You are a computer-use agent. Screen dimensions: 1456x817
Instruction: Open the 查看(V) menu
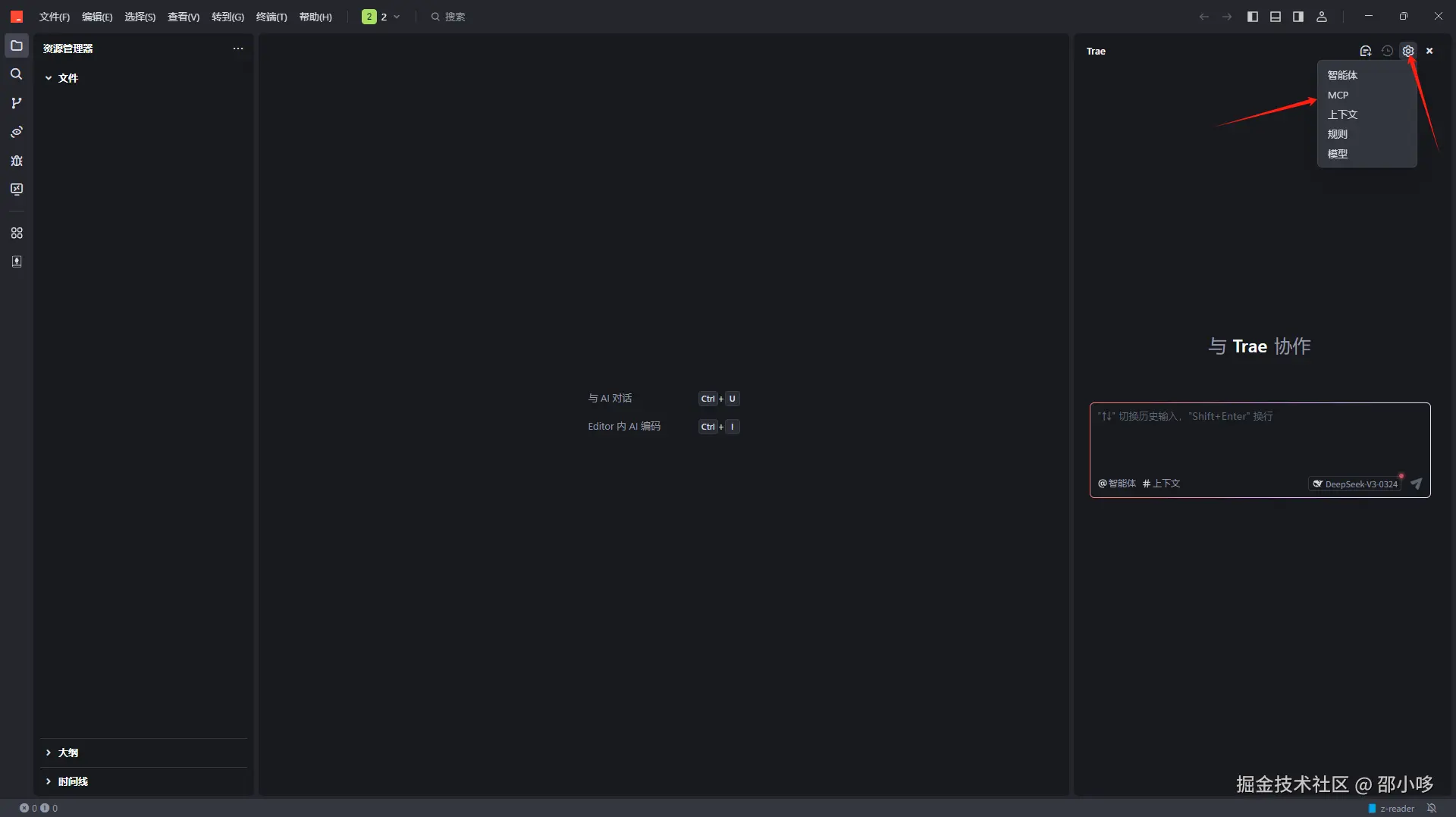(x=184, y=17)
